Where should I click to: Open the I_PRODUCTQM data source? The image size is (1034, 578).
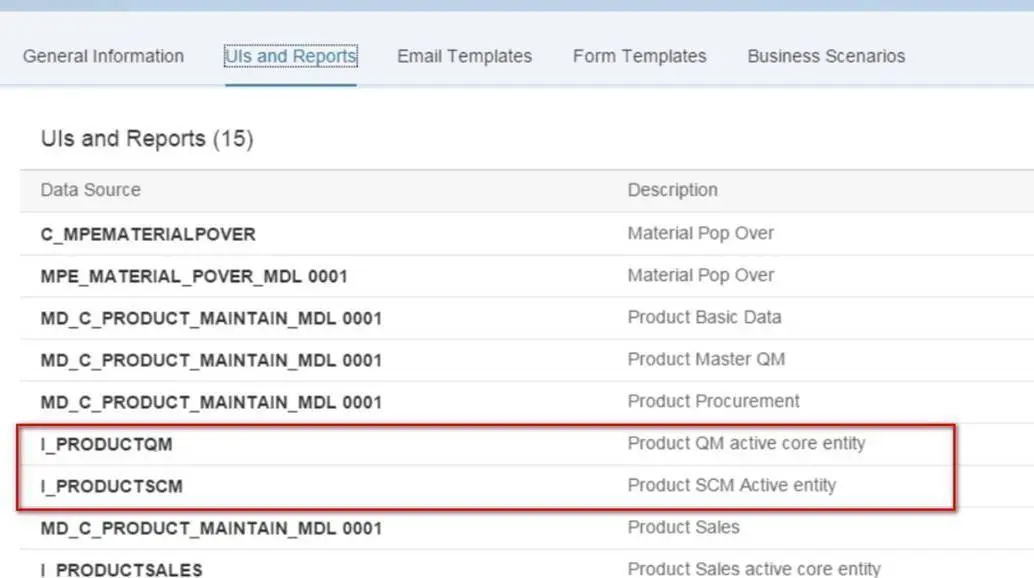(x=99, y=444)
